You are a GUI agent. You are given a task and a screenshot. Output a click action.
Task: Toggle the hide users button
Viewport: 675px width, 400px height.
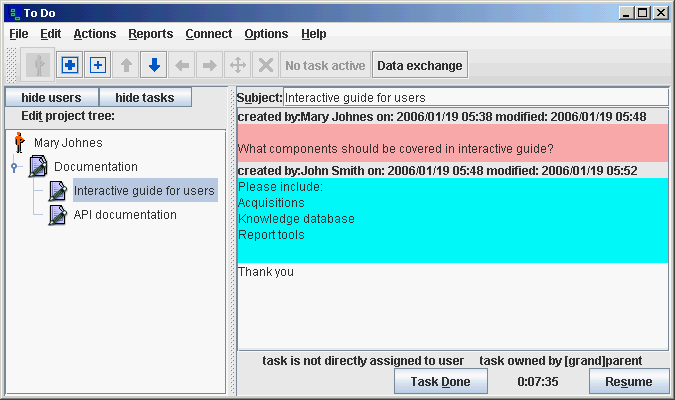click(x=51, y=97)
